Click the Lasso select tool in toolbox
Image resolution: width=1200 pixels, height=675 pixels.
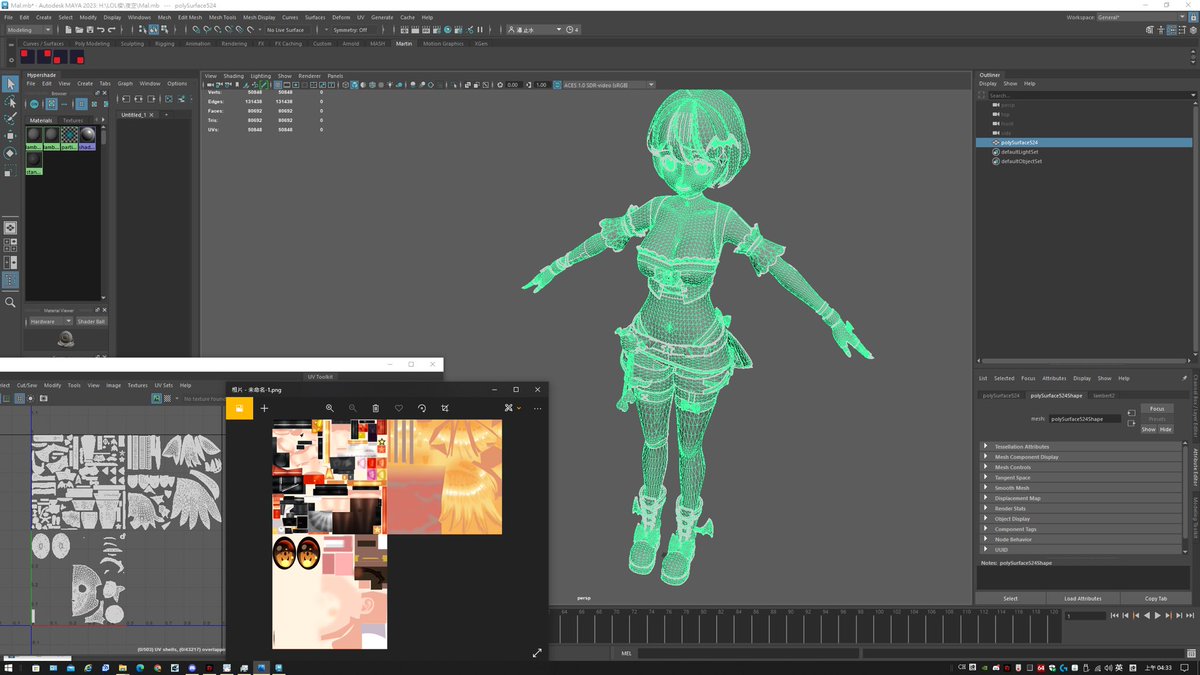(10, 102)
